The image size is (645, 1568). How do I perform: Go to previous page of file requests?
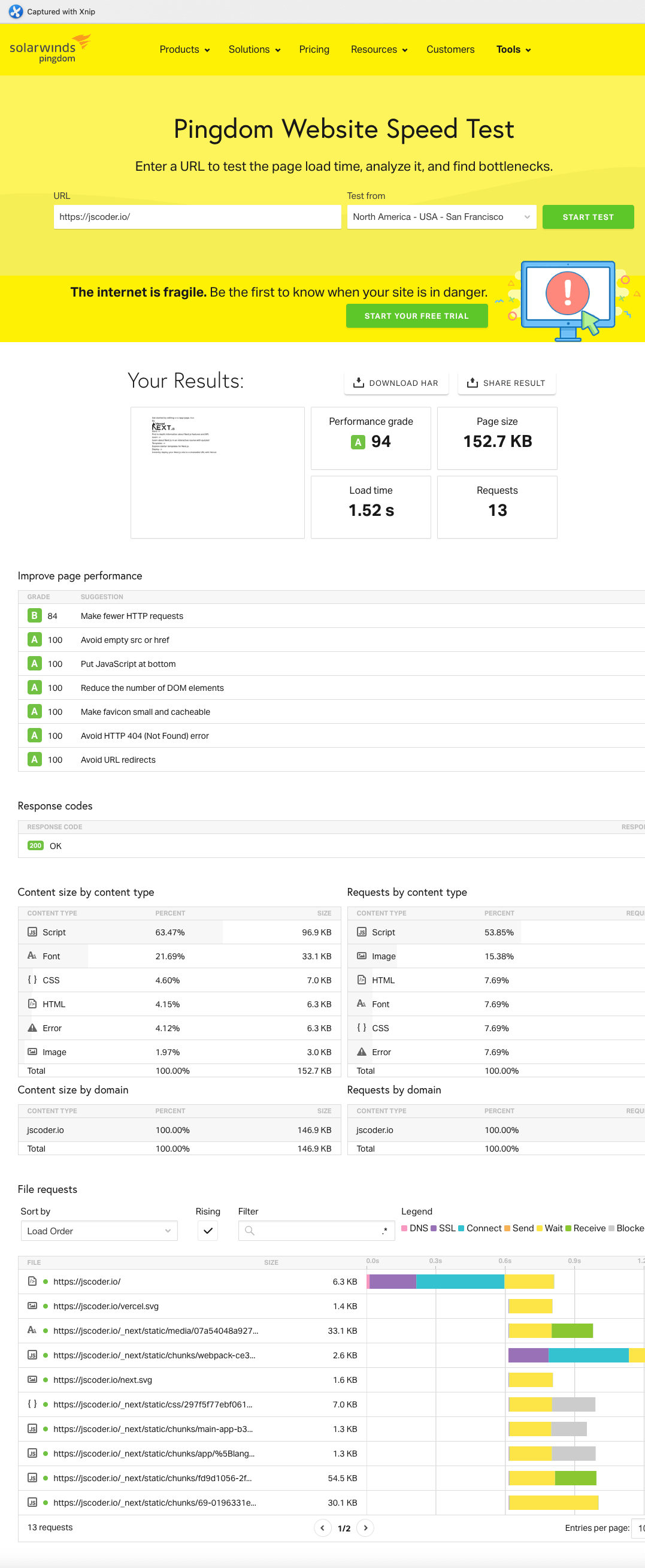point(322,1527)
